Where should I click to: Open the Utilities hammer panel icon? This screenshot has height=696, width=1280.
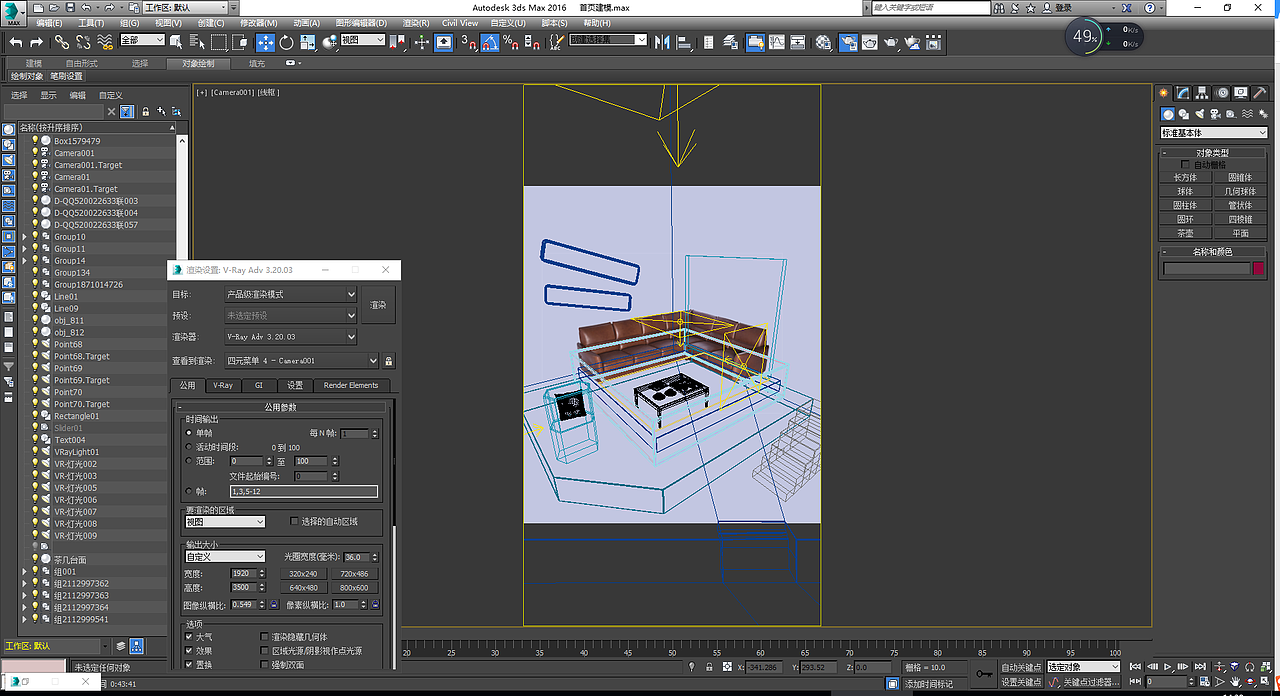click(x=1260, y=92)
